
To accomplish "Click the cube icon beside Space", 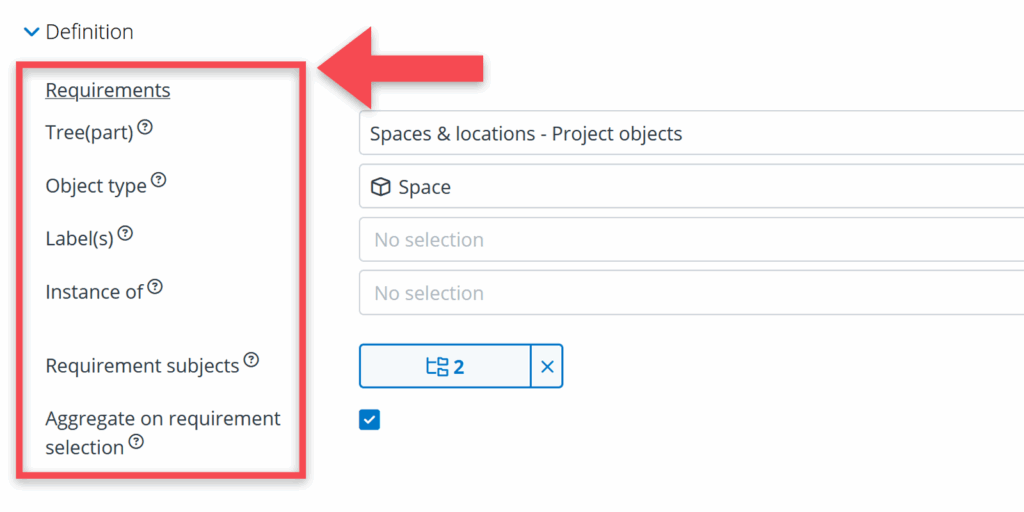I will point(380,187).
